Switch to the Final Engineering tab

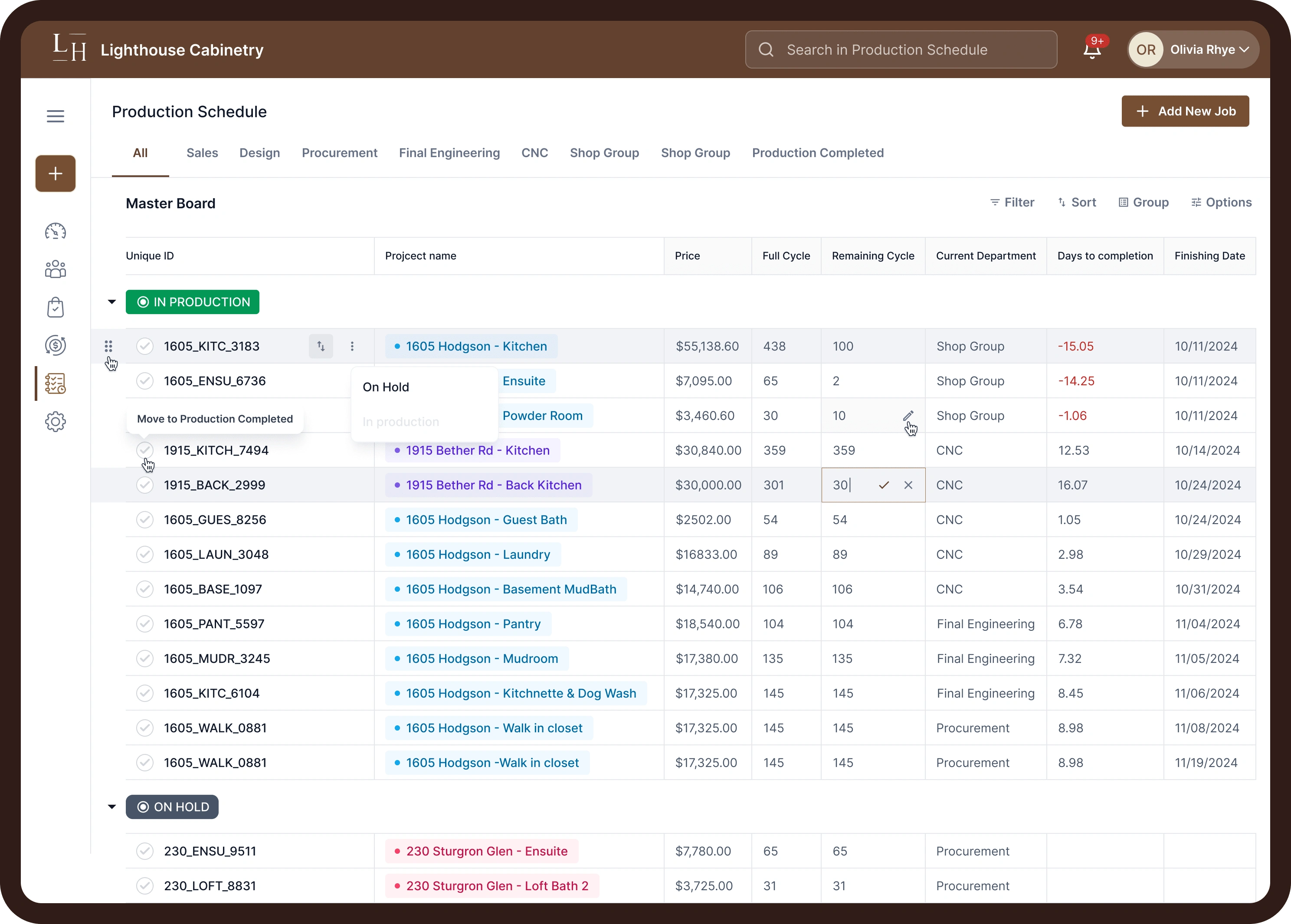coord(449,153)
